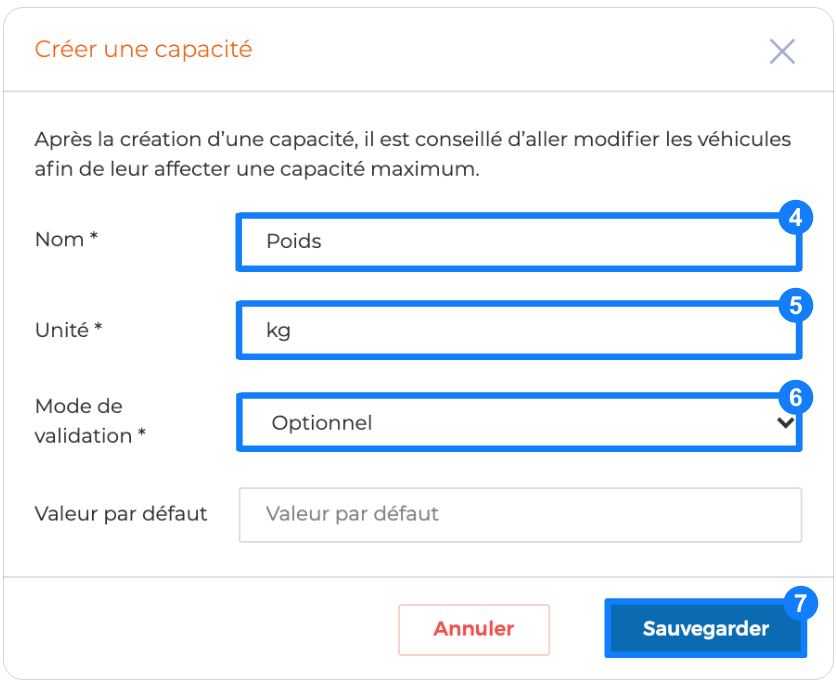Open the Mode de validation dropdown
836x687 pixels.
point(519,423)
